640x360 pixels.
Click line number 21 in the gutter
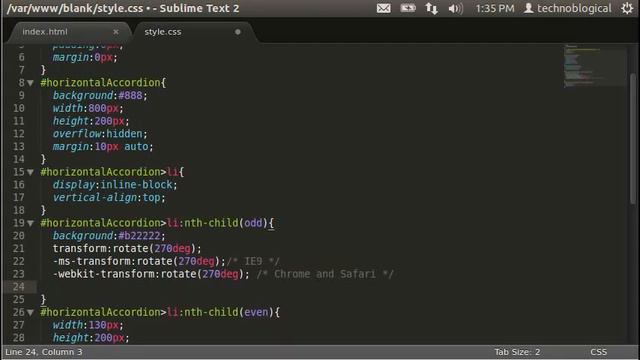(19, 249)
